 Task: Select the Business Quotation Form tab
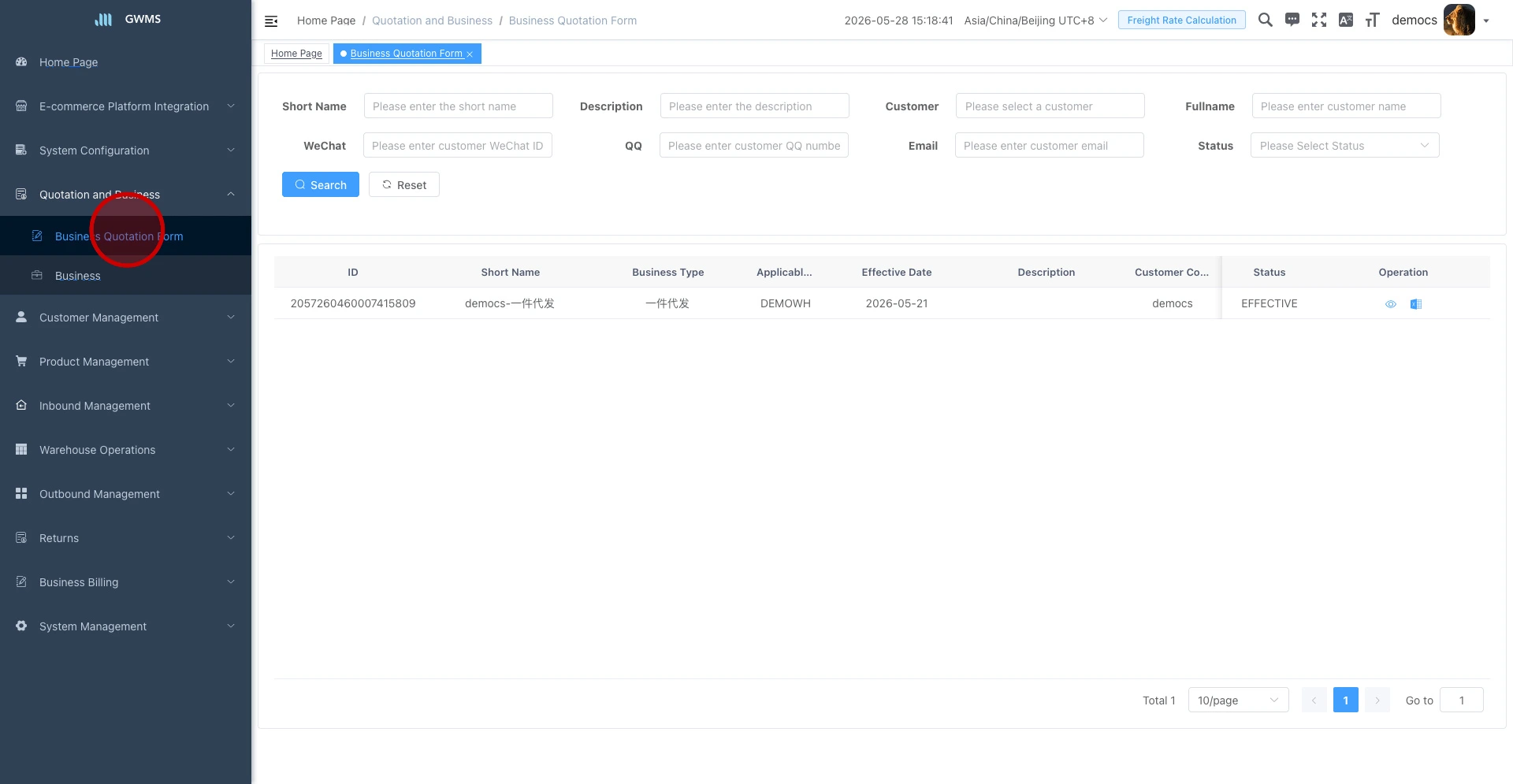point(406,54)
